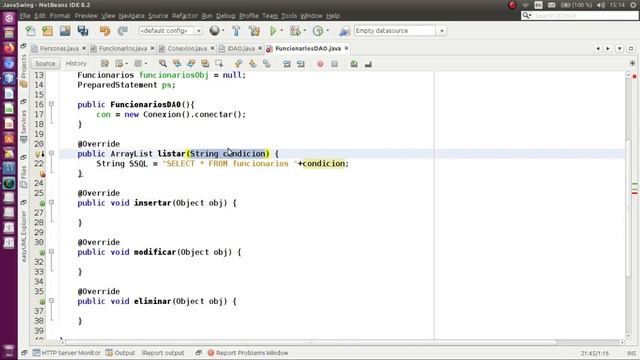Open Firefox from the Ubuntu launcher
640x360 pixels.
(9, 49)
